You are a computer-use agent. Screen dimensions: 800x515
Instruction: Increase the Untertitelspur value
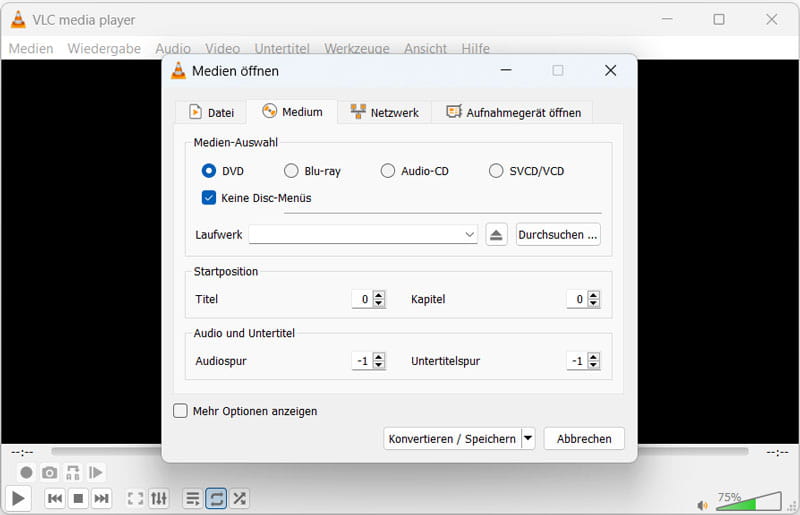point(593,357)
